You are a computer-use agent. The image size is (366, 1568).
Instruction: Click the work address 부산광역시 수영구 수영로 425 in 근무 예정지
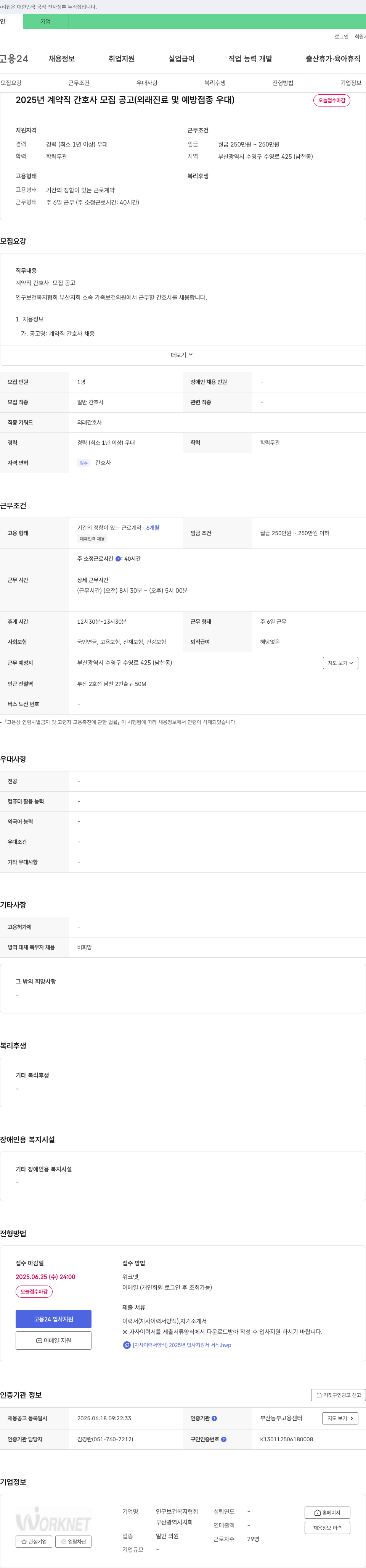(x=125, y=663)
